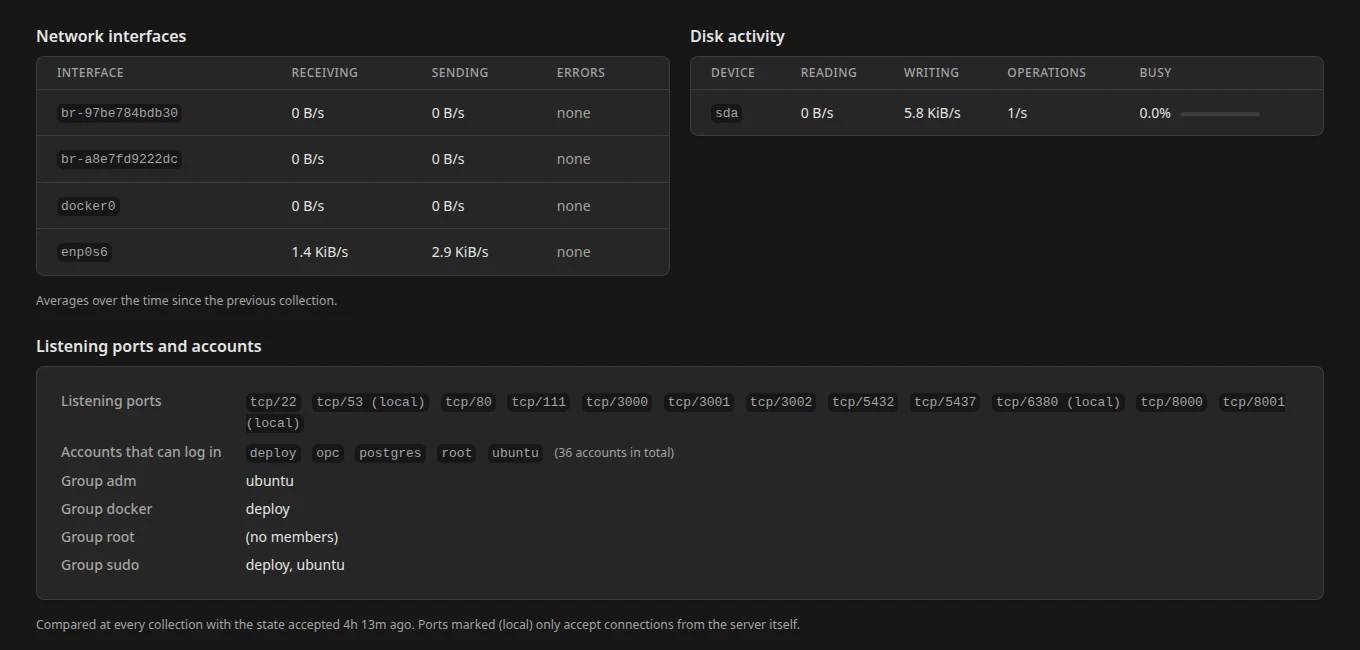1360x650 pixels.
Task: Click the tcp/80 port tag
Action: 468,402
